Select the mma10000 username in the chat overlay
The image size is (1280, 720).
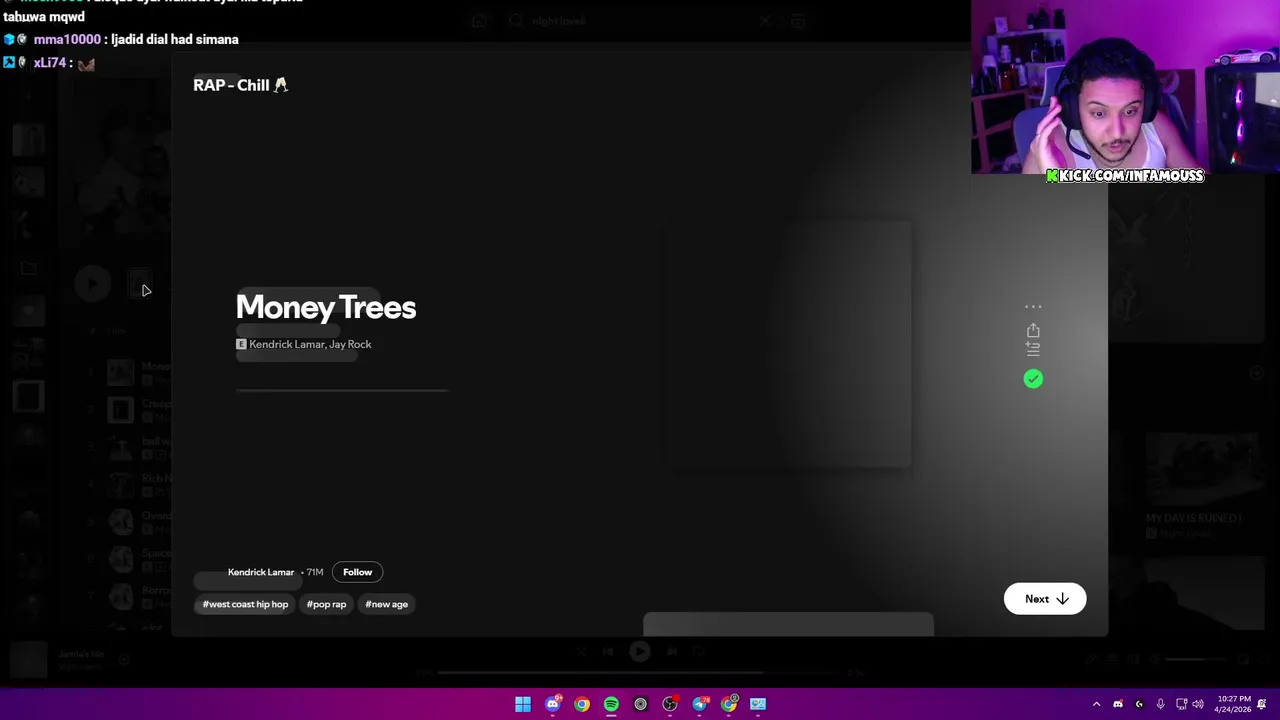(67, 39)
